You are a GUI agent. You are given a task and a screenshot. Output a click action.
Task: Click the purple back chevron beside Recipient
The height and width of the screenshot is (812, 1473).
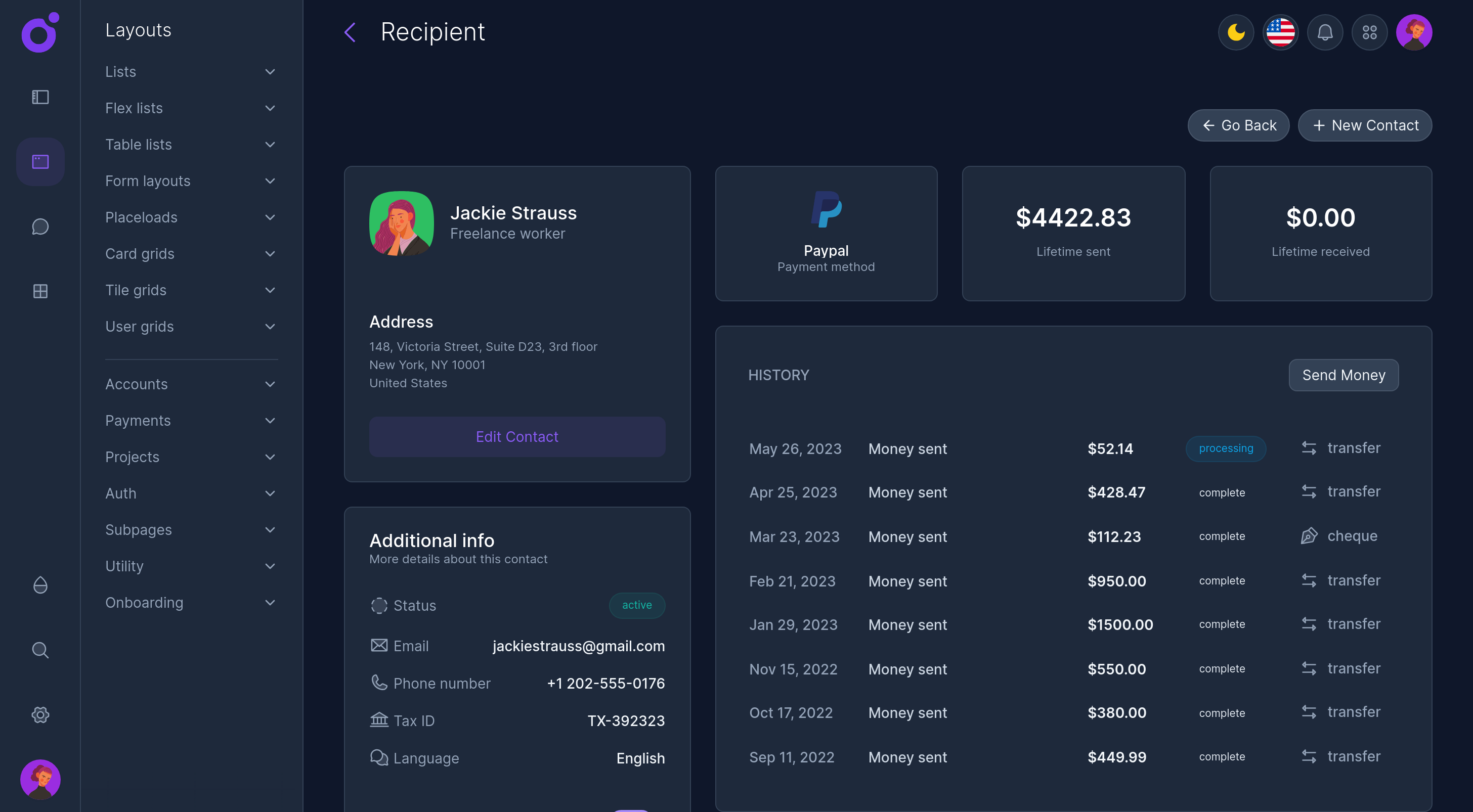pyautogui.click(x=350, y=32)
